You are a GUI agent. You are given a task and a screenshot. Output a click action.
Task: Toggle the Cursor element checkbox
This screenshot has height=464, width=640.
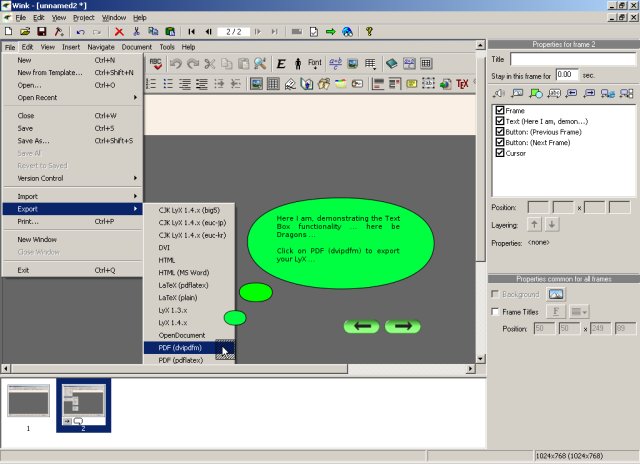tap(499, 153)
